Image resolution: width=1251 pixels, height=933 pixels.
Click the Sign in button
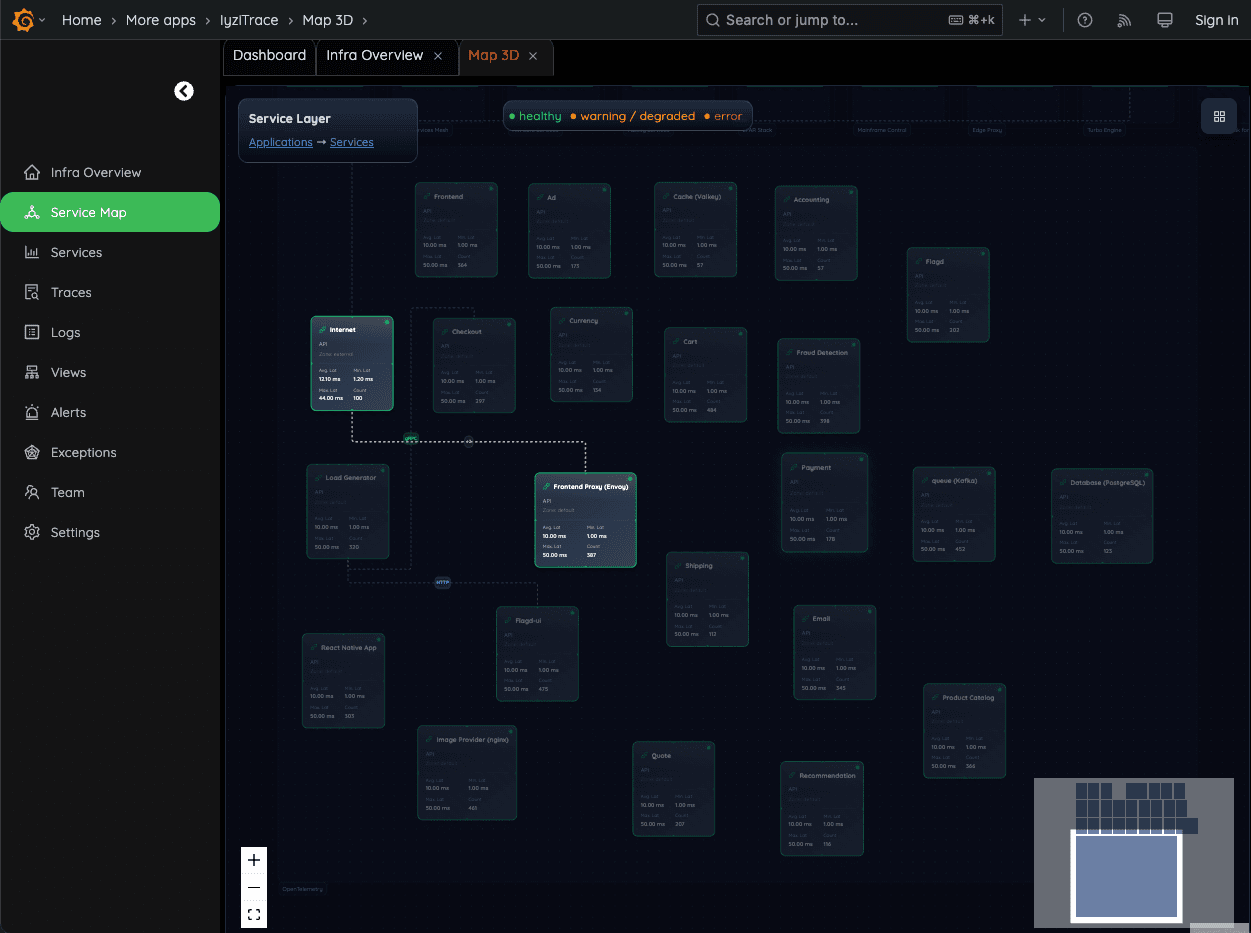pos(1216,20)
